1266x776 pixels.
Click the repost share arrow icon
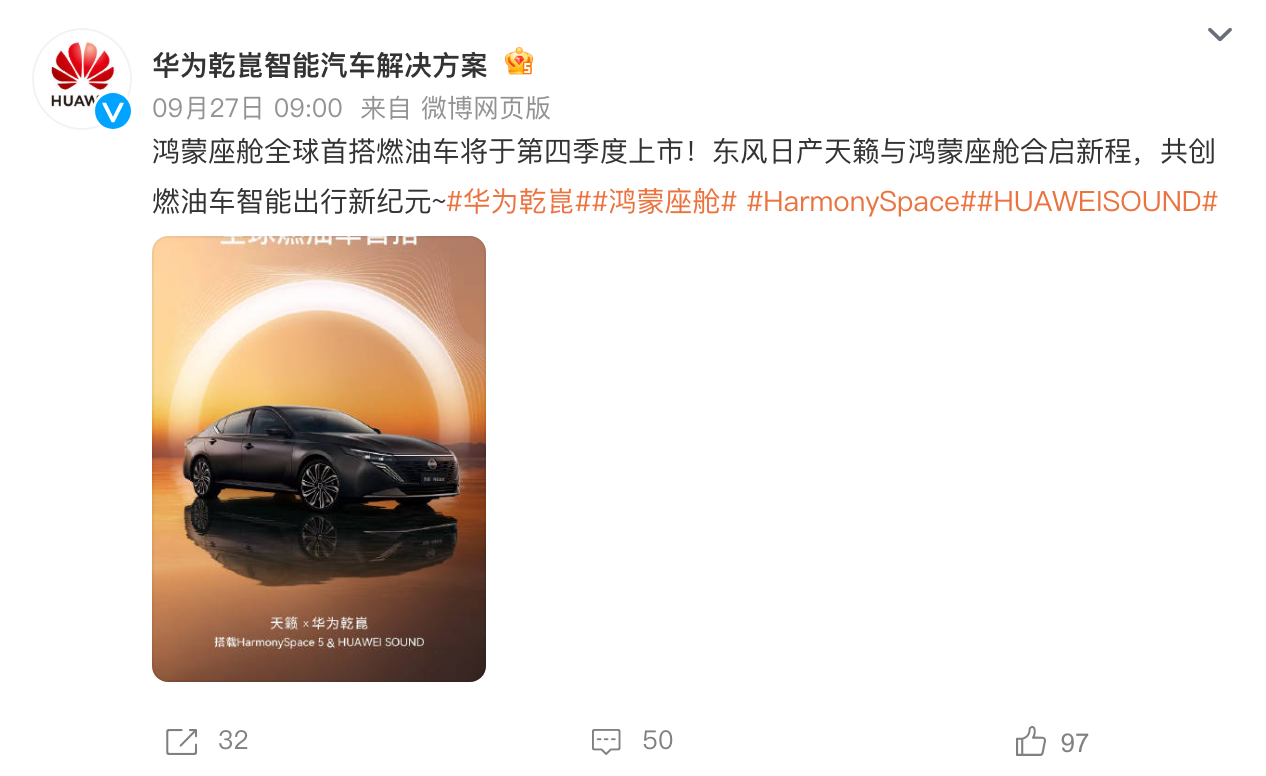[x=181, y=741]
